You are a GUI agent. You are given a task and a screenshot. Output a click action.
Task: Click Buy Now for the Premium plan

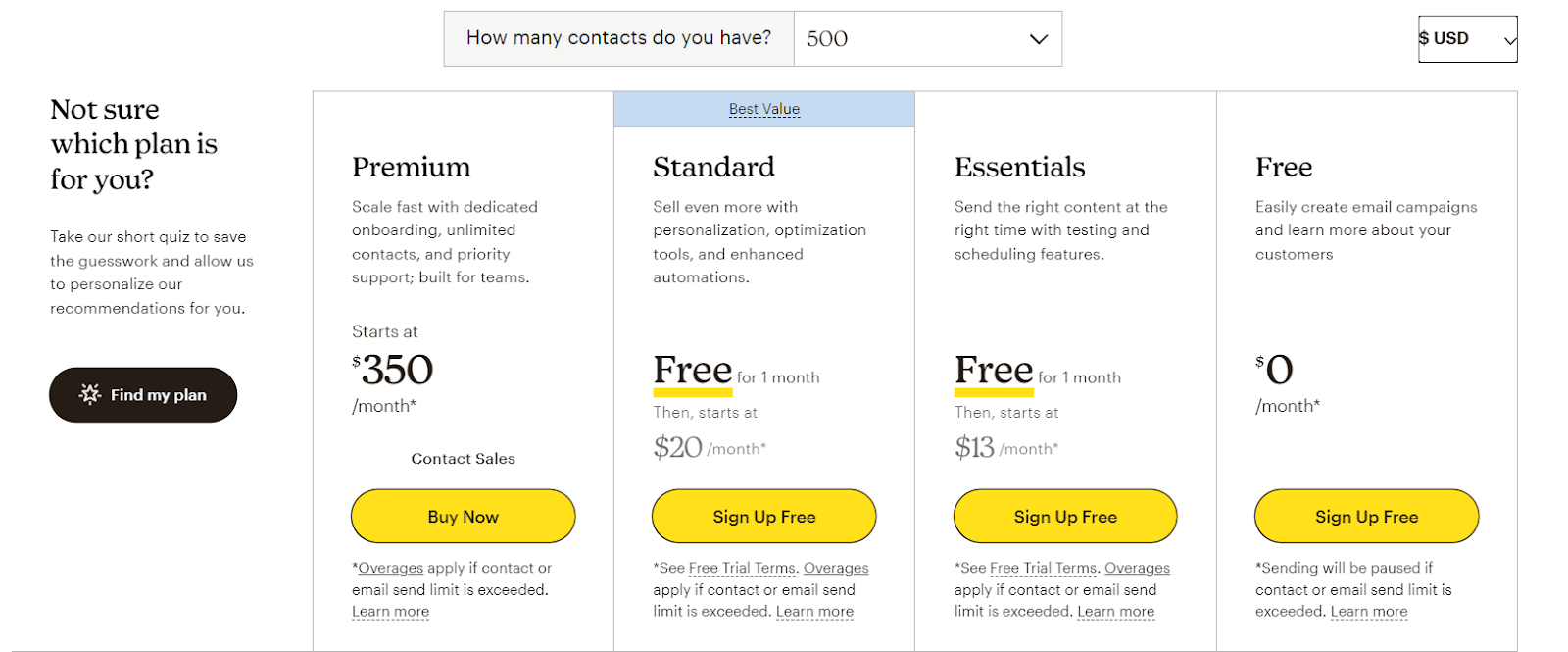tap(463, 517)
